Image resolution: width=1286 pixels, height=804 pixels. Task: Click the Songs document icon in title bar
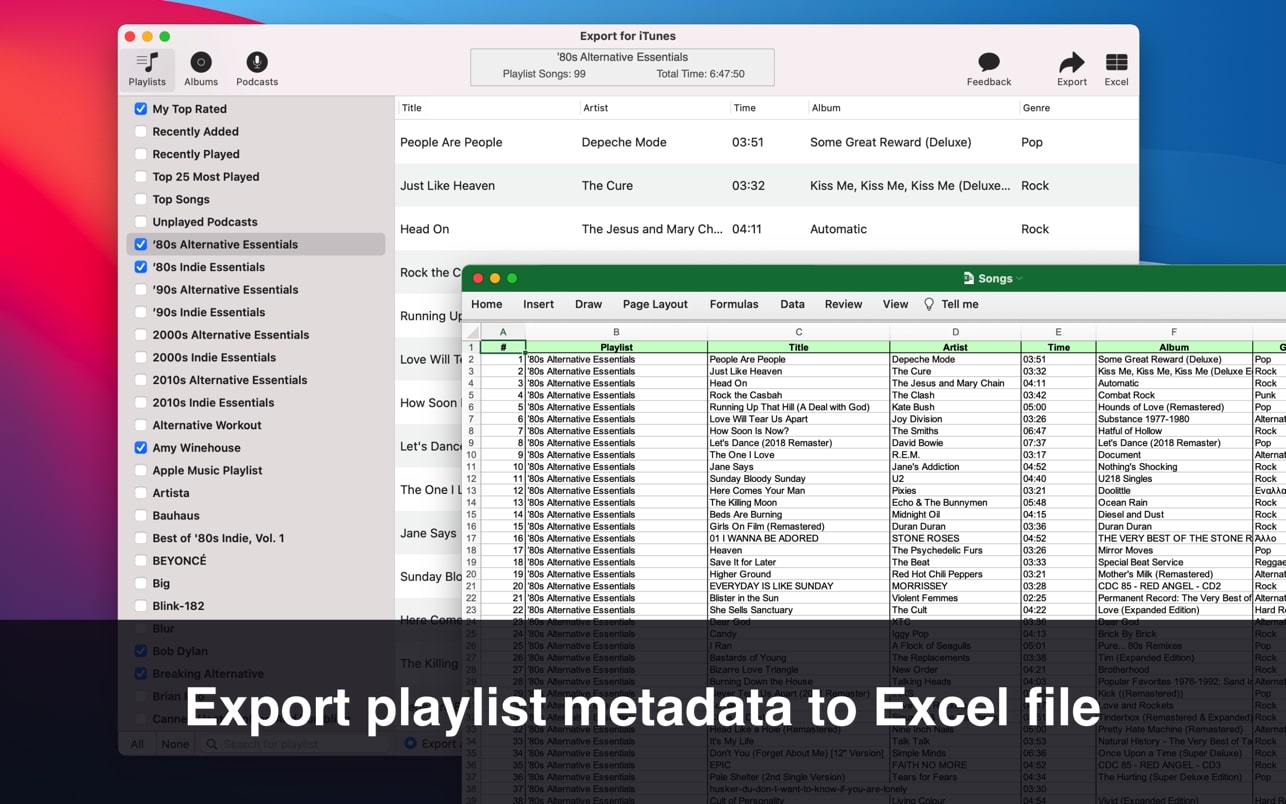968,278
